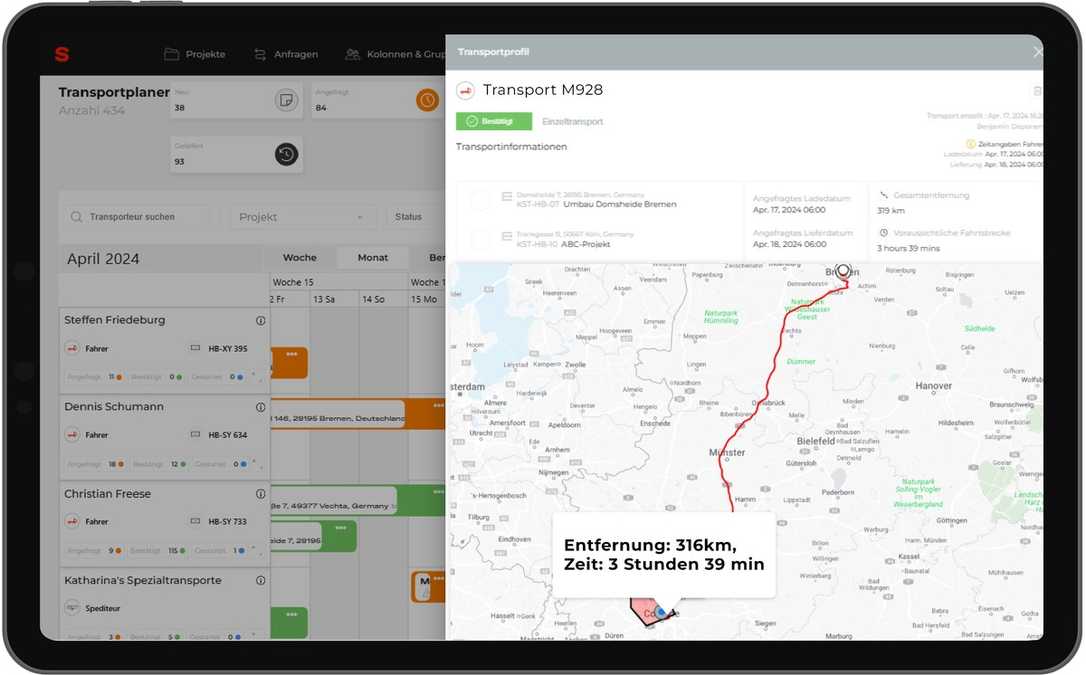Viewport: 1086px width, 675px height.
Task: Click the red S logo
Action: (61, 55)
